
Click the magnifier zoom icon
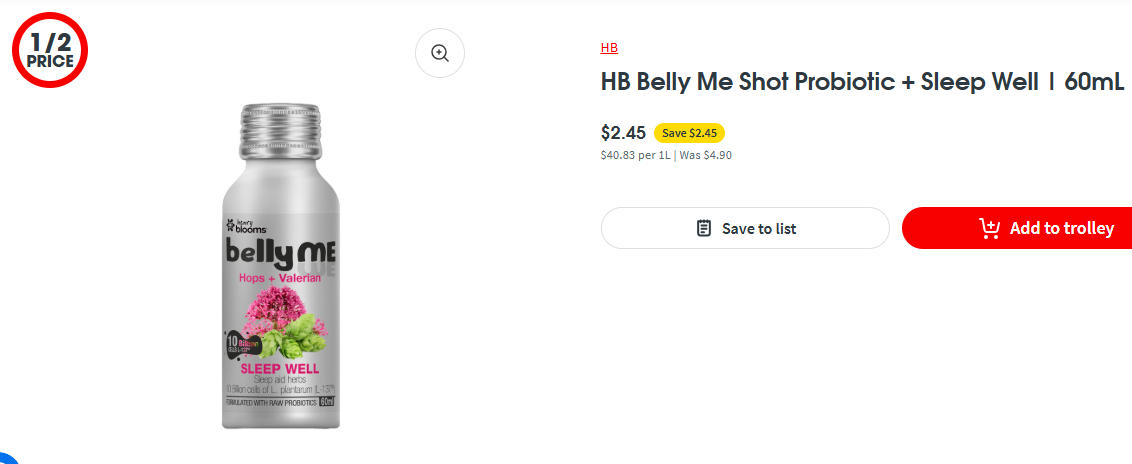(440, 54)
